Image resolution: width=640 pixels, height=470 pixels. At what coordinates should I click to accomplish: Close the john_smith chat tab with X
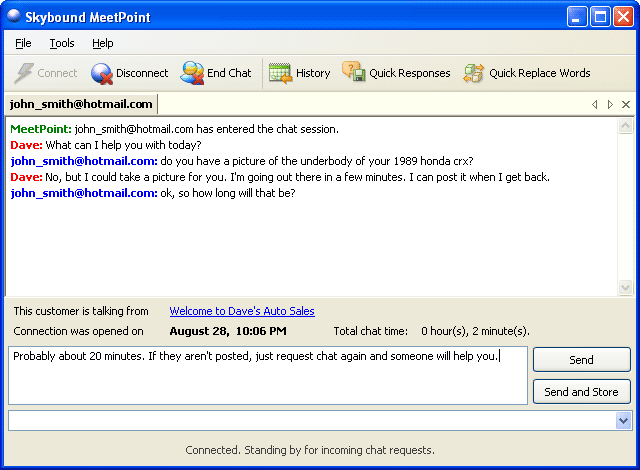[x=626, y=104]
